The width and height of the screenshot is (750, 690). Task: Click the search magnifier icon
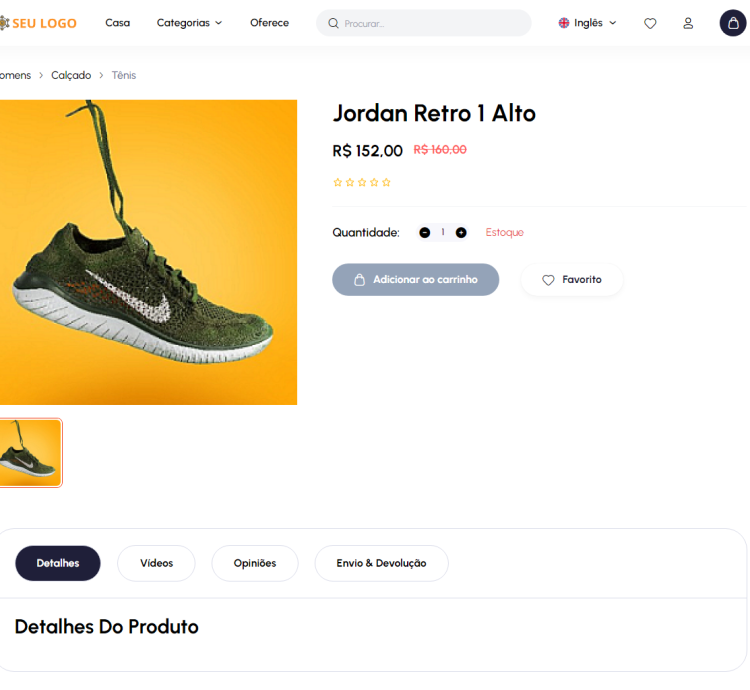334,23
